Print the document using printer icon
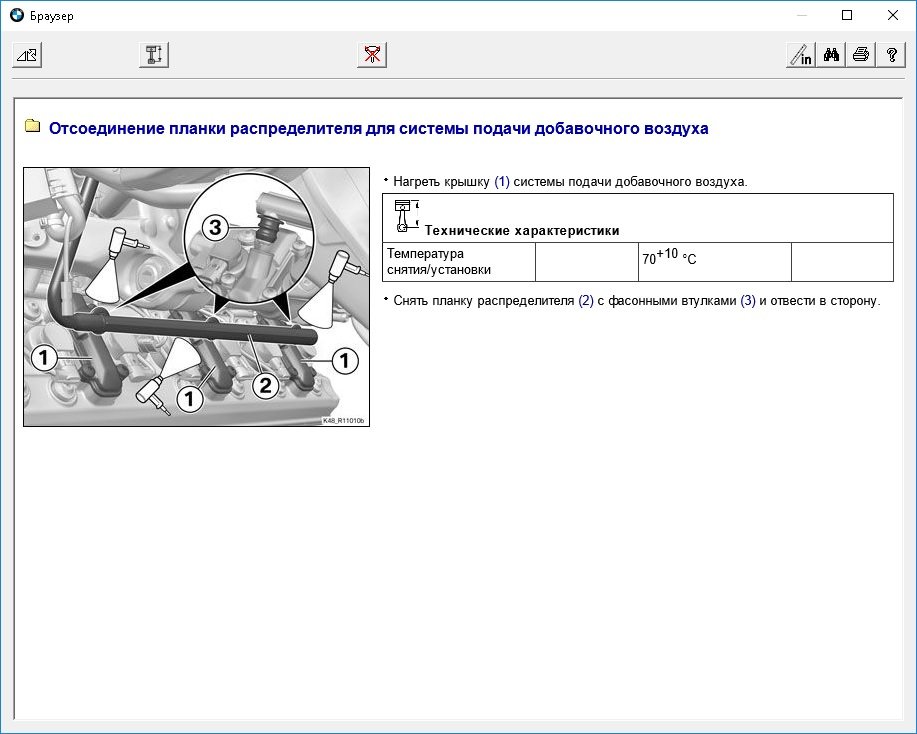 click(860, 55)
